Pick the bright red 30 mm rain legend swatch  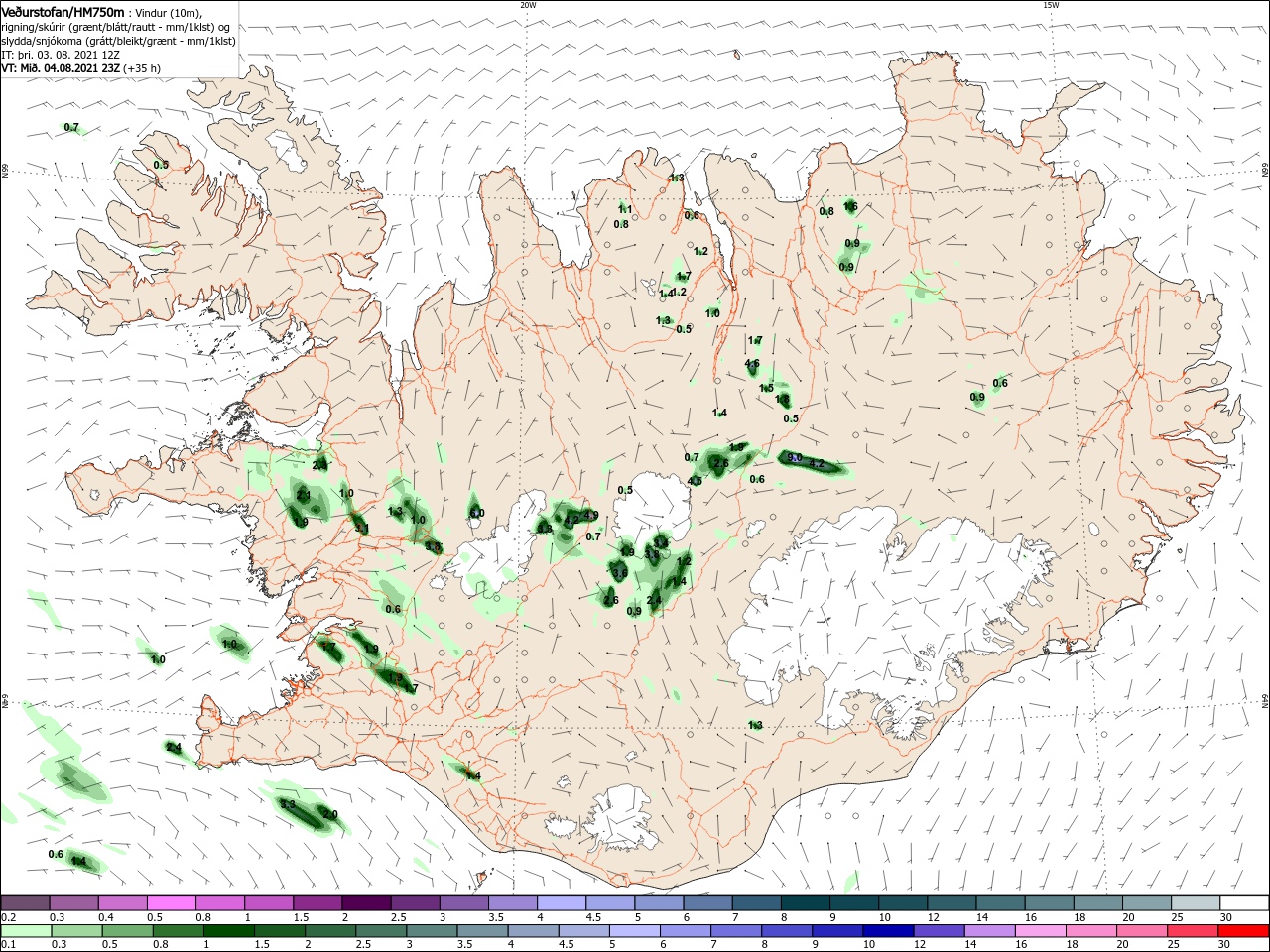tap(1245, 932)
